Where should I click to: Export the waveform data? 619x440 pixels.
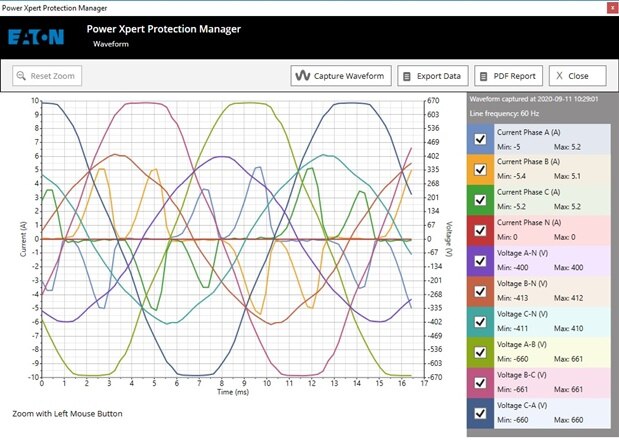coord(433,76)
